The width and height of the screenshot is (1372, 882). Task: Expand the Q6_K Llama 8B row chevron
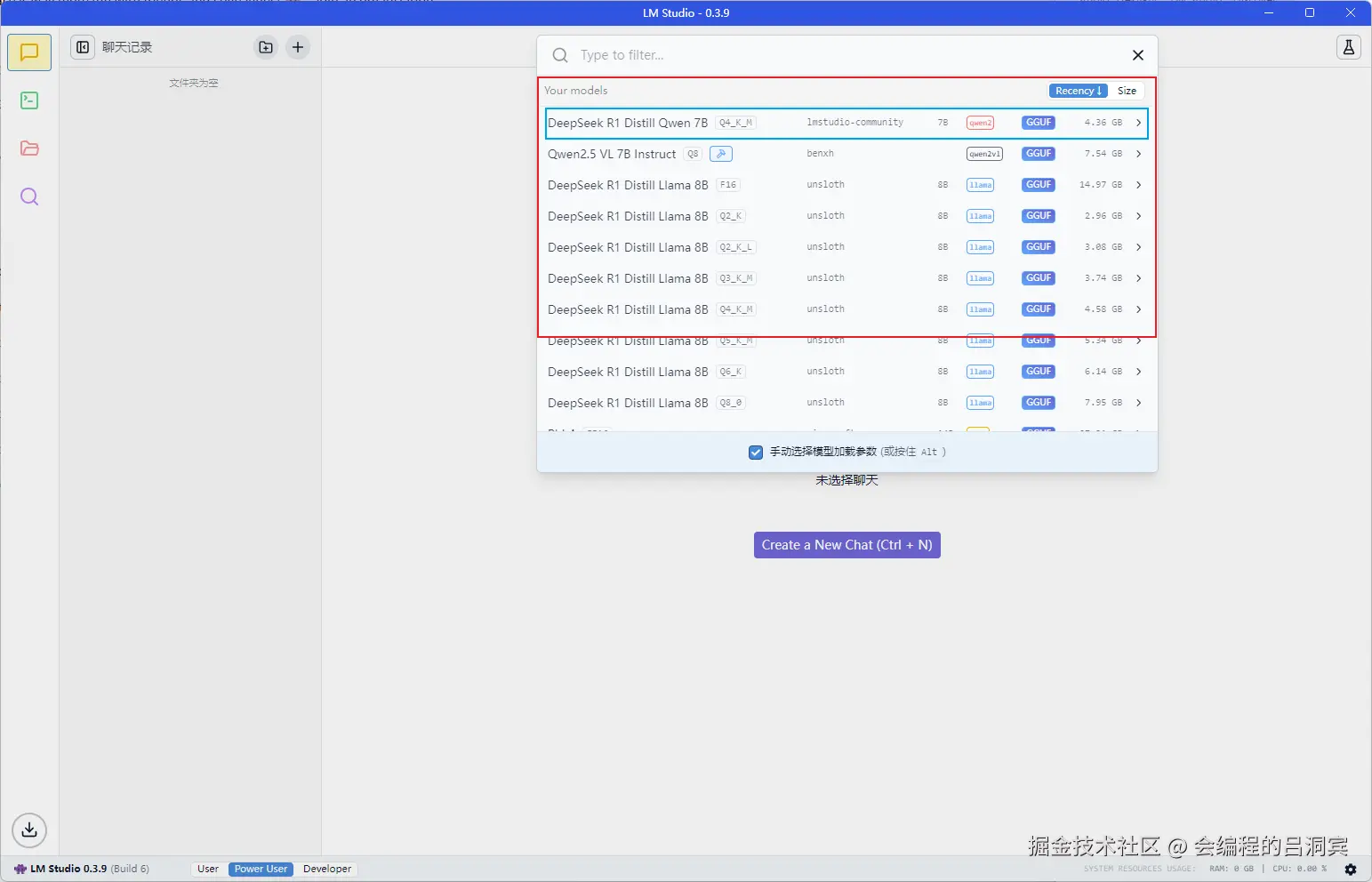[x=1138, y=372]
